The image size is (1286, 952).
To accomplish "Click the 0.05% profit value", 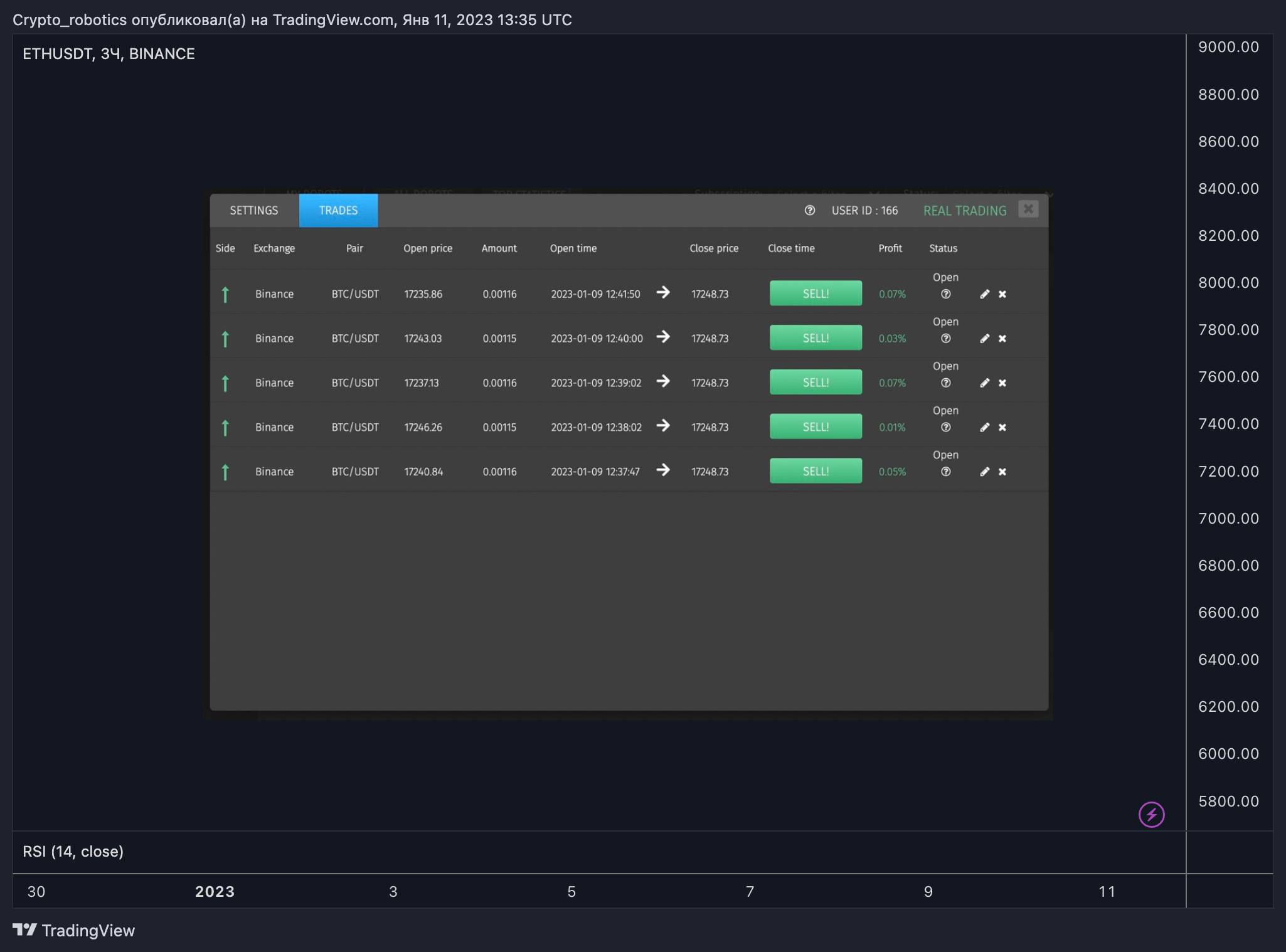I will coord(892,472).
